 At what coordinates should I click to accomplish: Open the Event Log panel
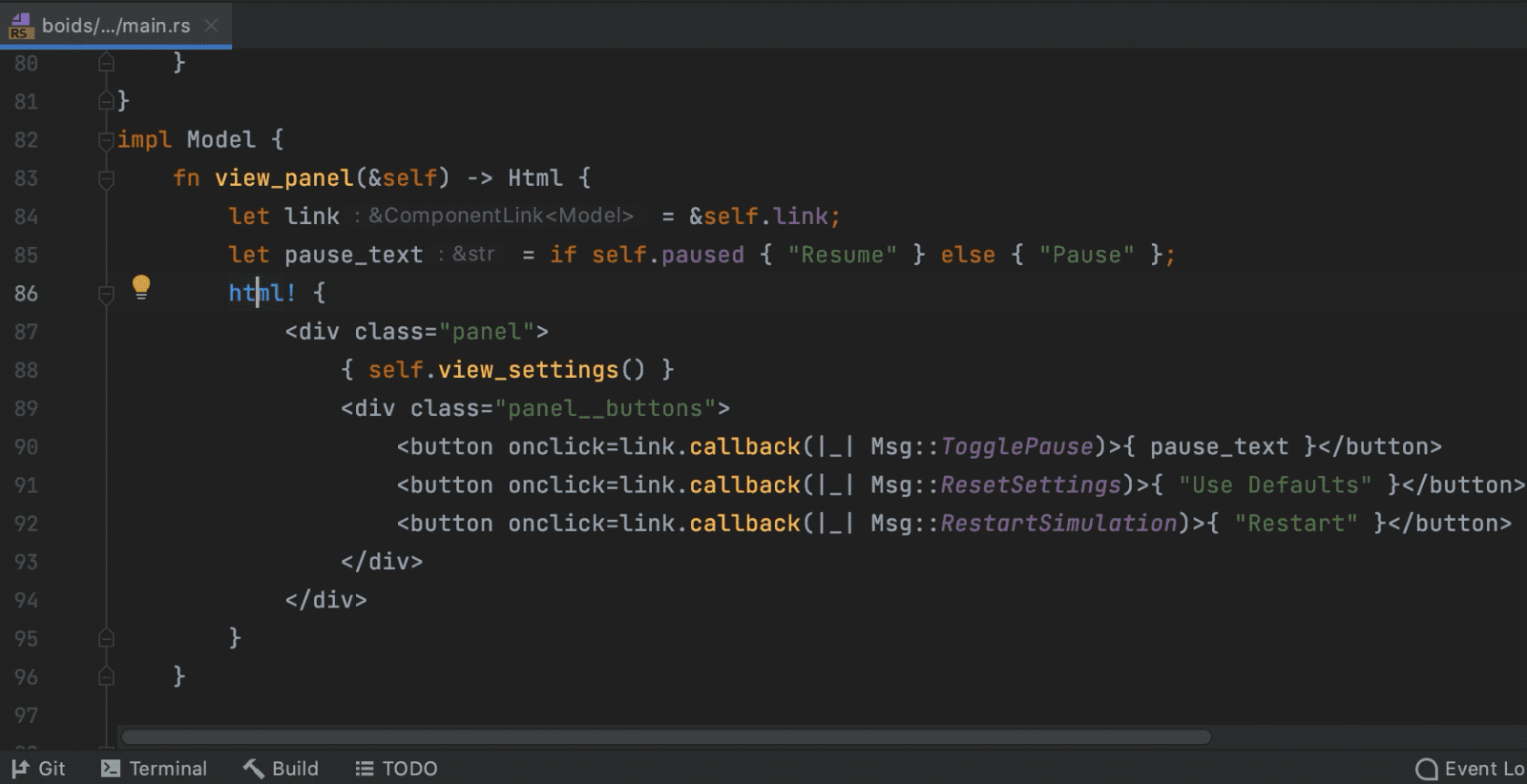(1482, 769)
